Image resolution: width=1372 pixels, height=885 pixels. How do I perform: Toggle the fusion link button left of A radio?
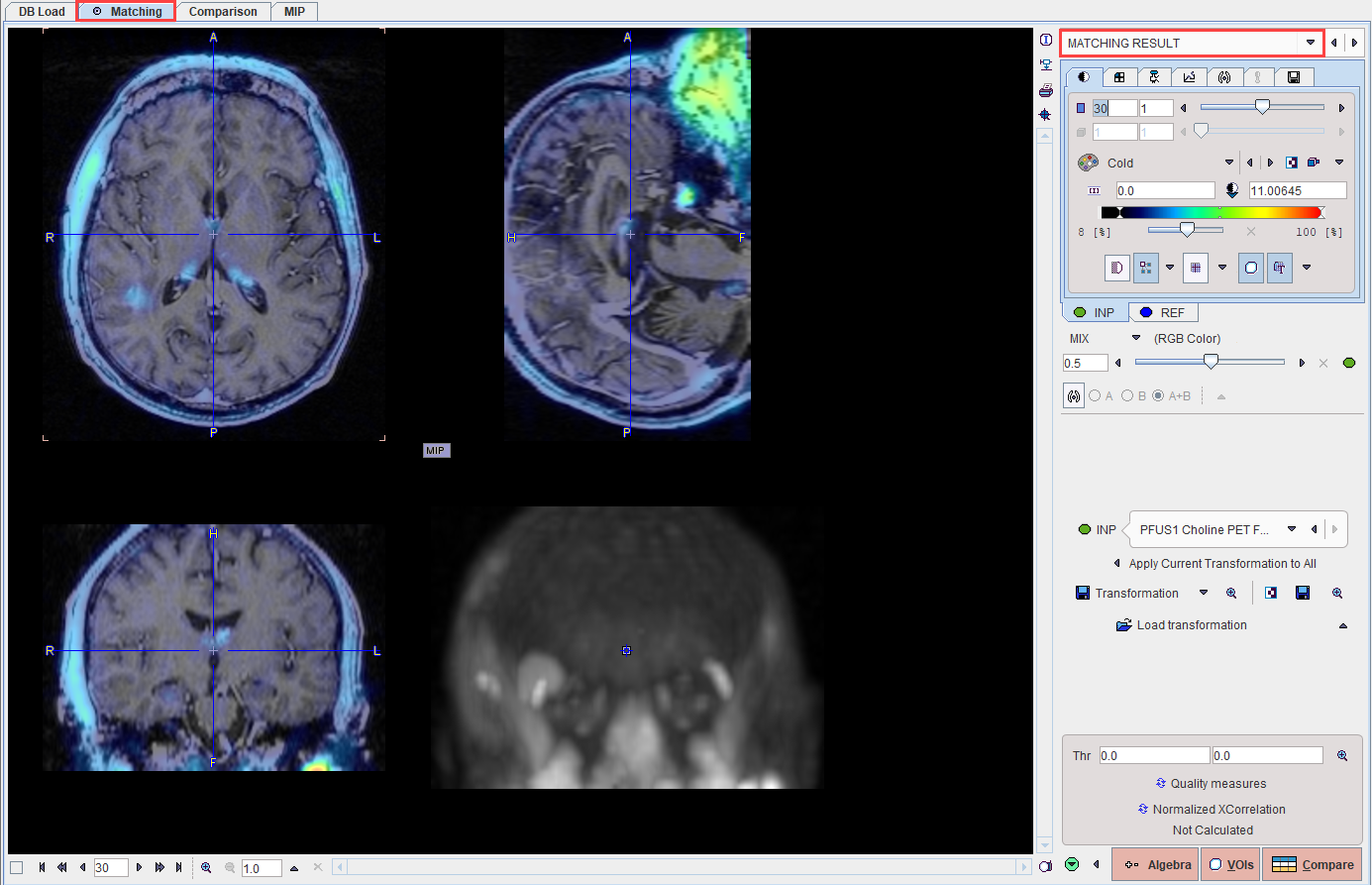[1074, 396]
